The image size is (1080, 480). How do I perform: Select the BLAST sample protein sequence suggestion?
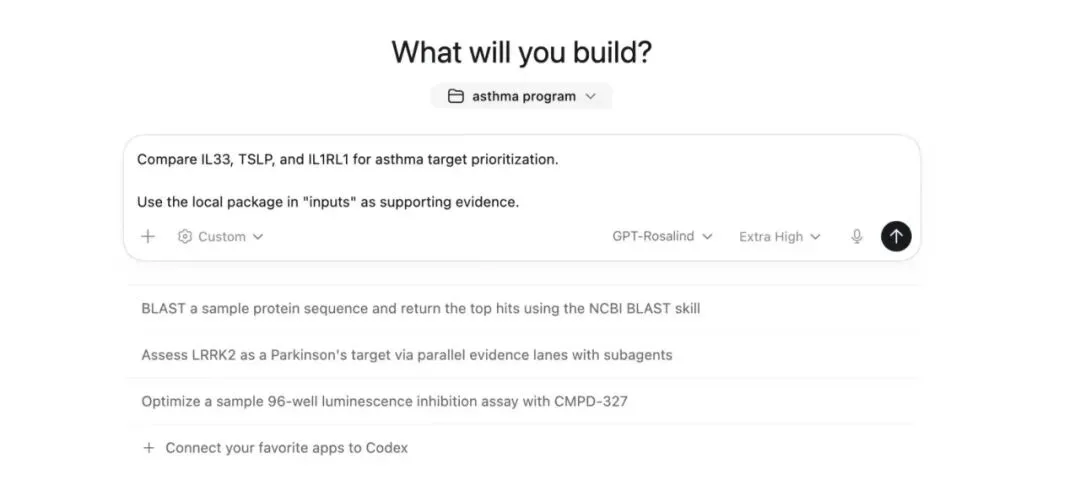click(x=420, y=308)
